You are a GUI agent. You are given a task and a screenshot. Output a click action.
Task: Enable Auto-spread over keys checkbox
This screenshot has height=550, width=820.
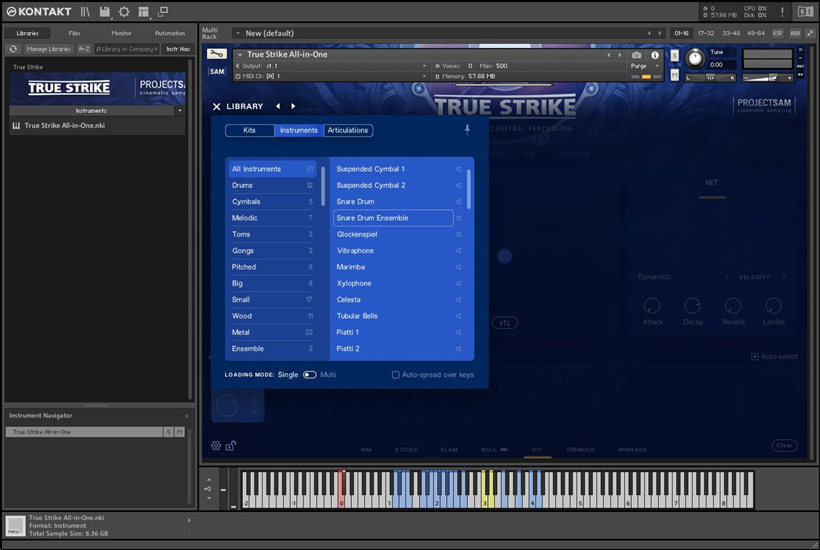396,375
